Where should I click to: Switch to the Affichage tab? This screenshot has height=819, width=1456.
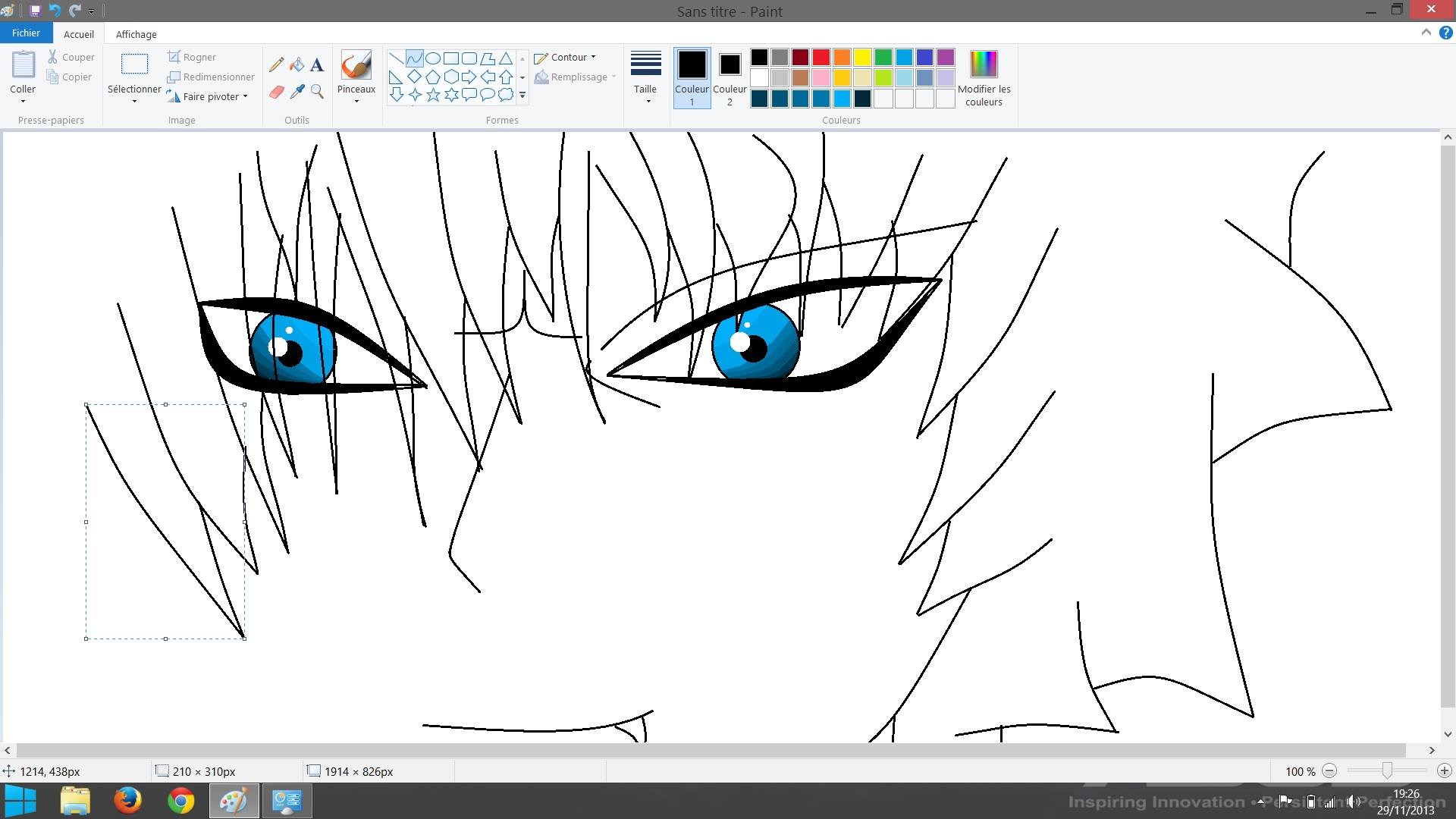(136, 34)
